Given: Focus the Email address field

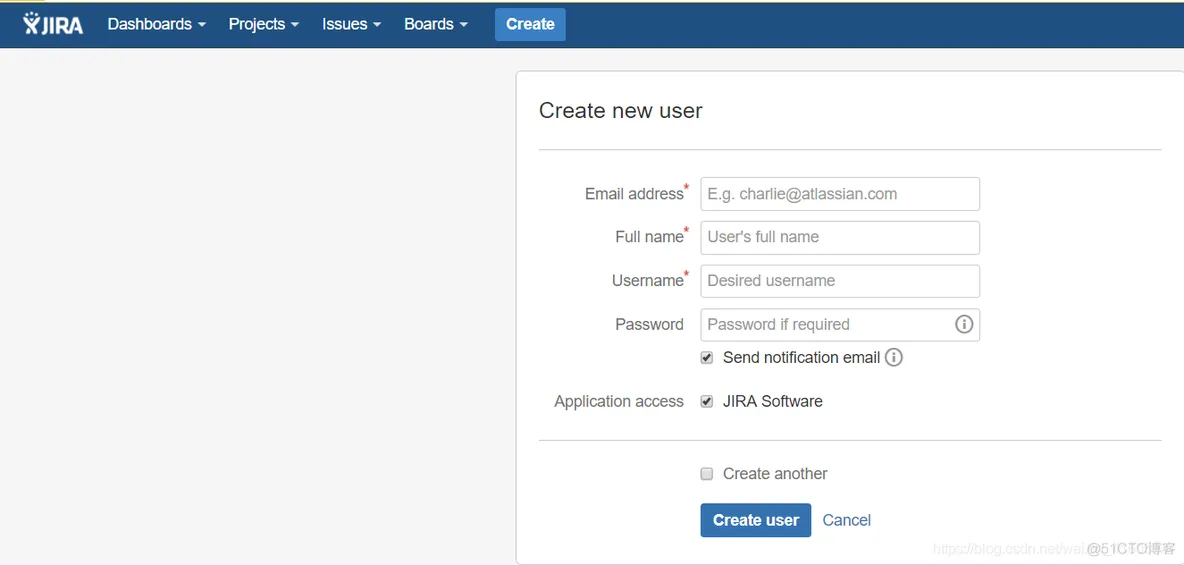Looking at the screenshot, I should (840, 194).
